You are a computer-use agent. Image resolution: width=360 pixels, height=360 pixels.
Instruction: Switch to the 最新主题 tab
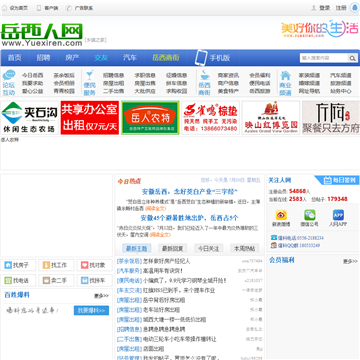click(x=137, y=248)
